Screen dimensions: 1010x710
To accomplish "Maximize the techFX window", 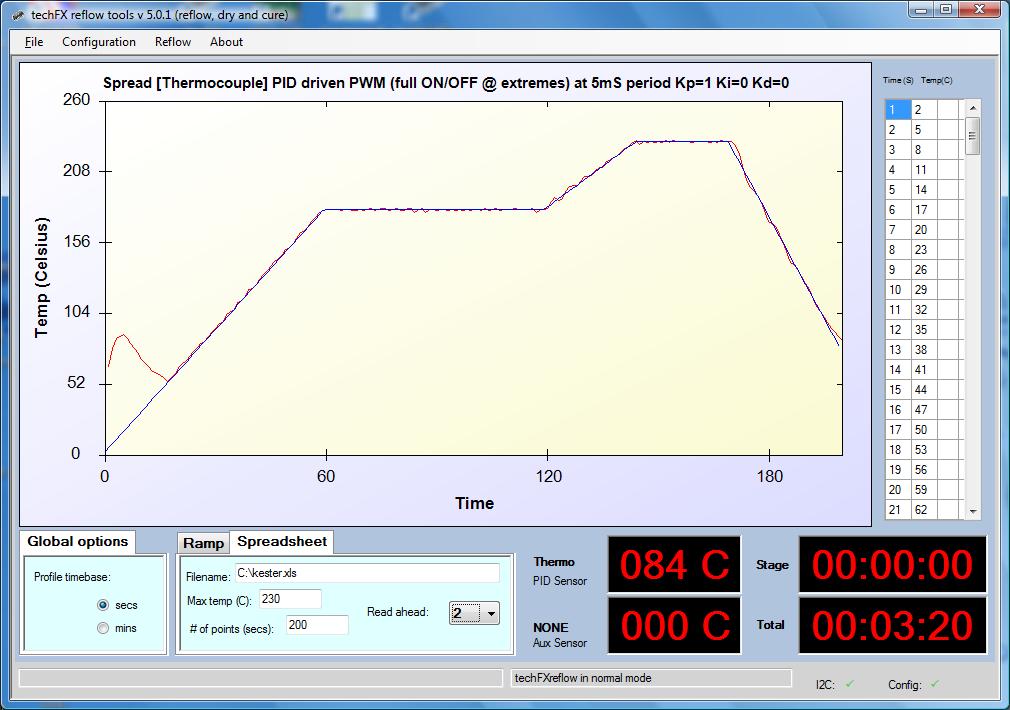I will (x=946, y=9).
